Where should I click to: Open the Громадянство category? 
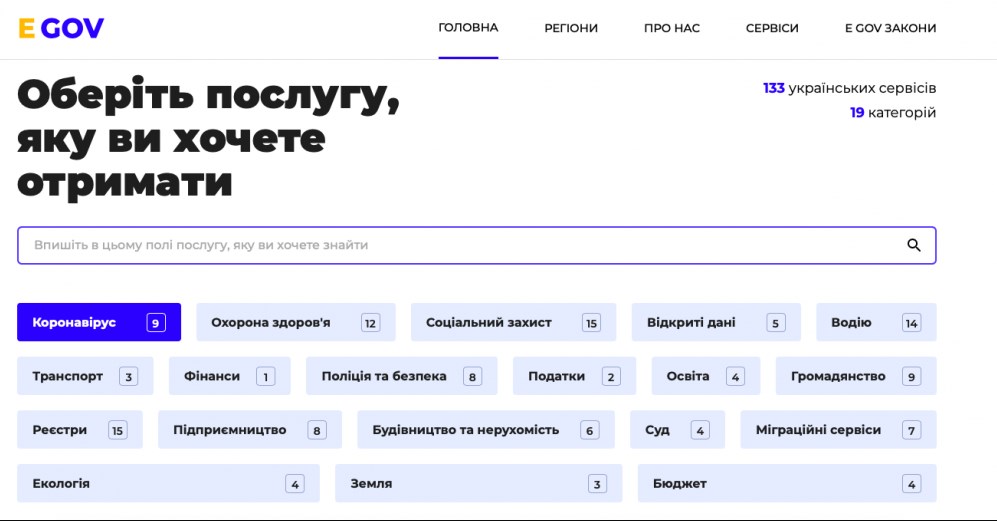tap(855, 376)
